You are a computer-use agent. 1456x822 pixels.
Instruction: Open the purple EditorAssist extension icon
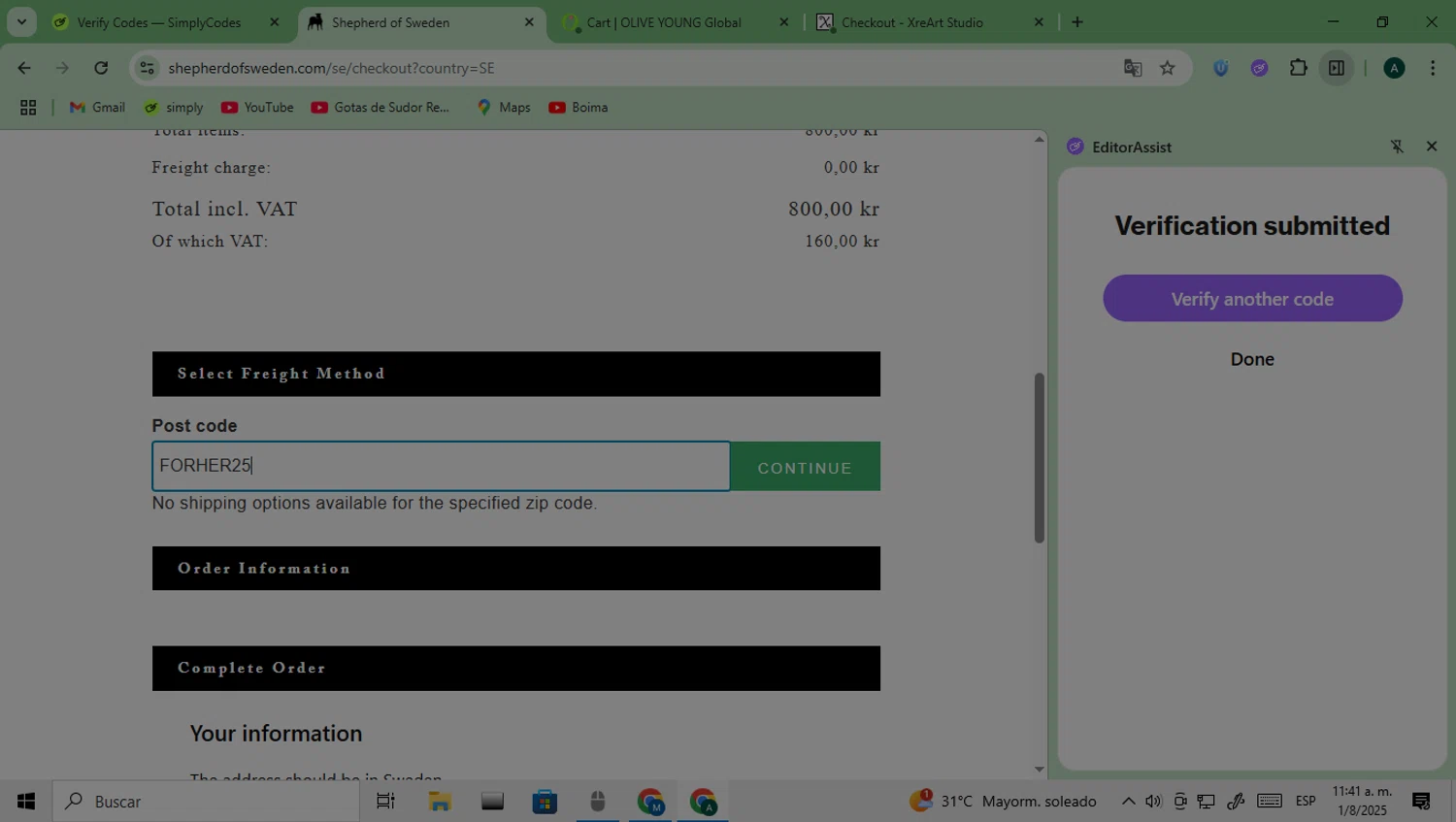[1259, 68]
